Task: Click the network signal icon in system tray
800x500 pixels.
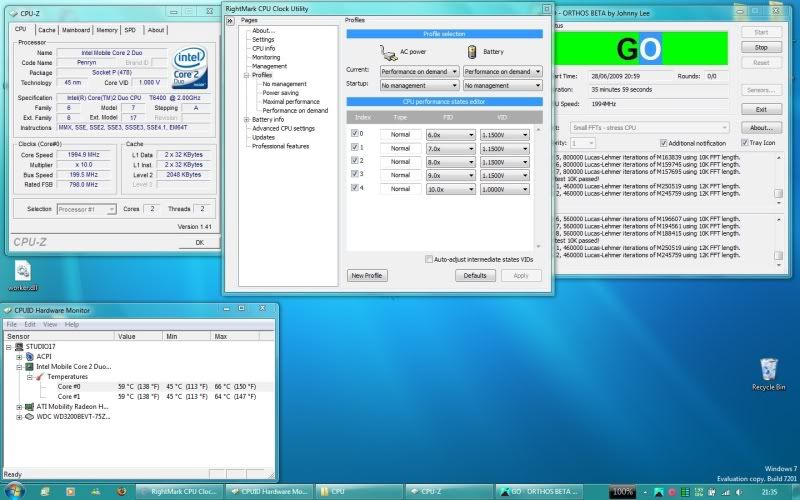Action: click(x=725, y=492)
